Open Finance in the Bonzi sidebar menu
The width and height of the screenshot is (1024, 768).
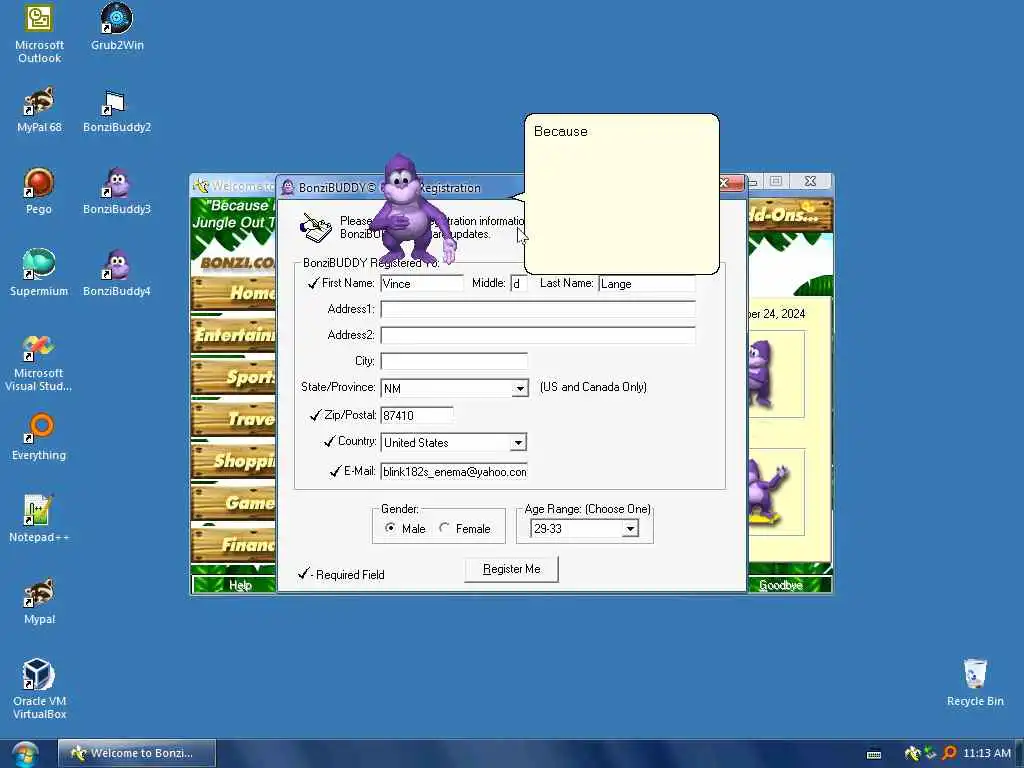233,544
